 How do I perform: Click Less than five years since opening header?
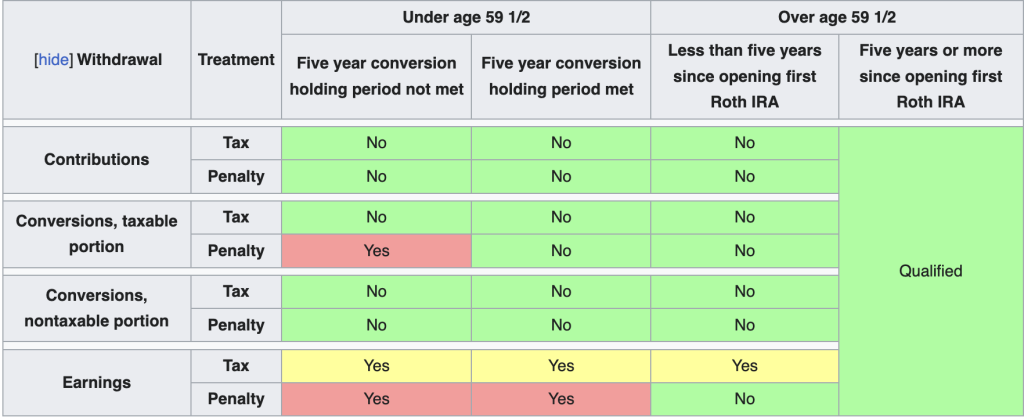pos(744,76)
